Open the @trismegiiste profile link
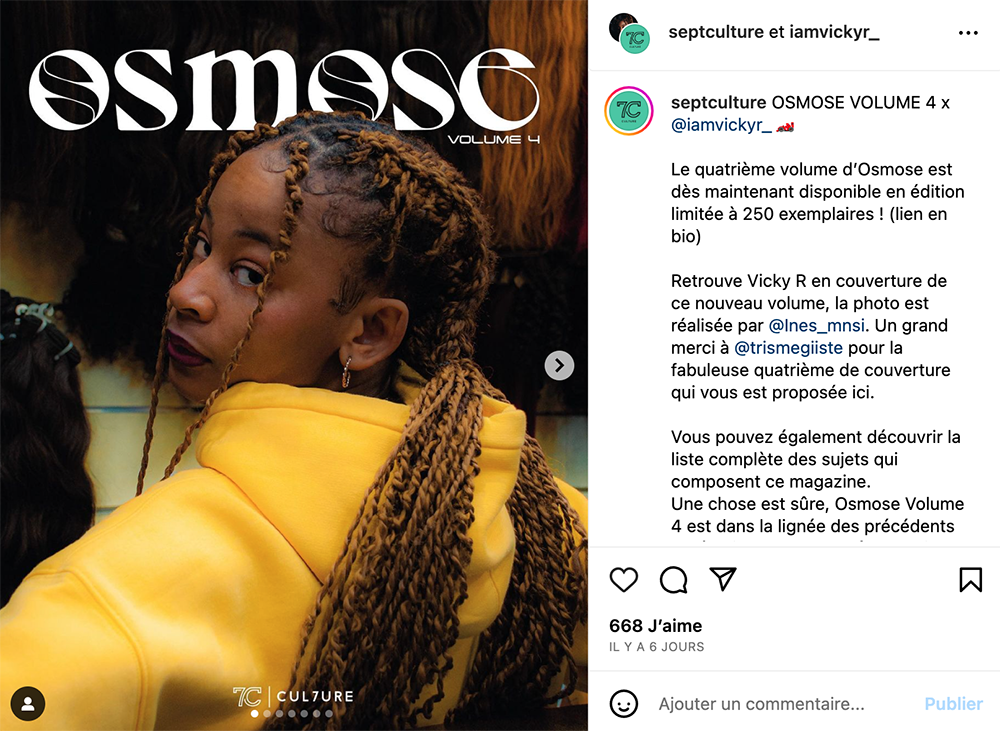The height and width of the screenshot is (731, 1000). pyautogui.click(x=788, y=348)
